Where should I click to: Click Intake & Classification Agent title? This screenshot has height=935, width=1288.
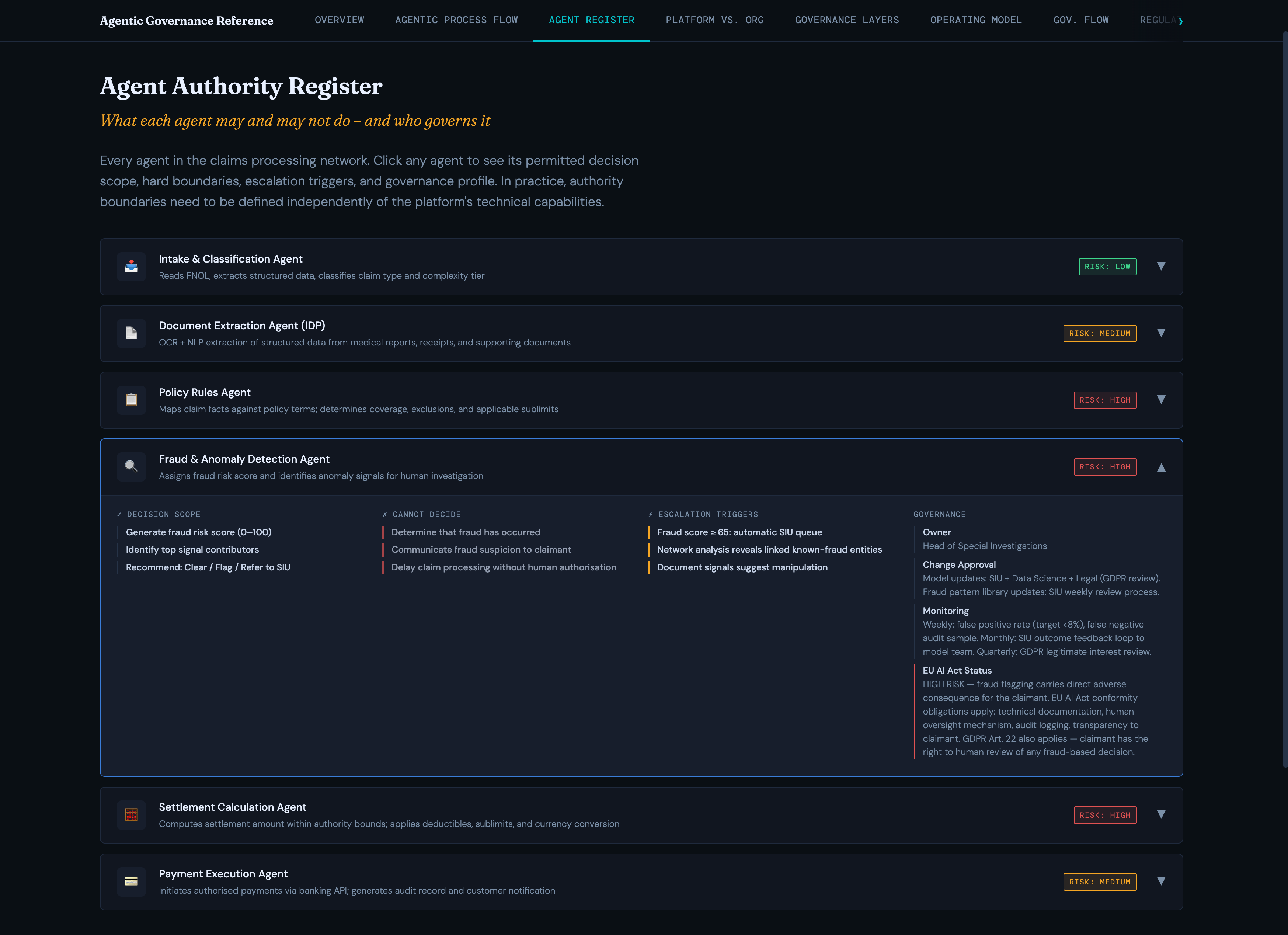click(x=230, y=259)
